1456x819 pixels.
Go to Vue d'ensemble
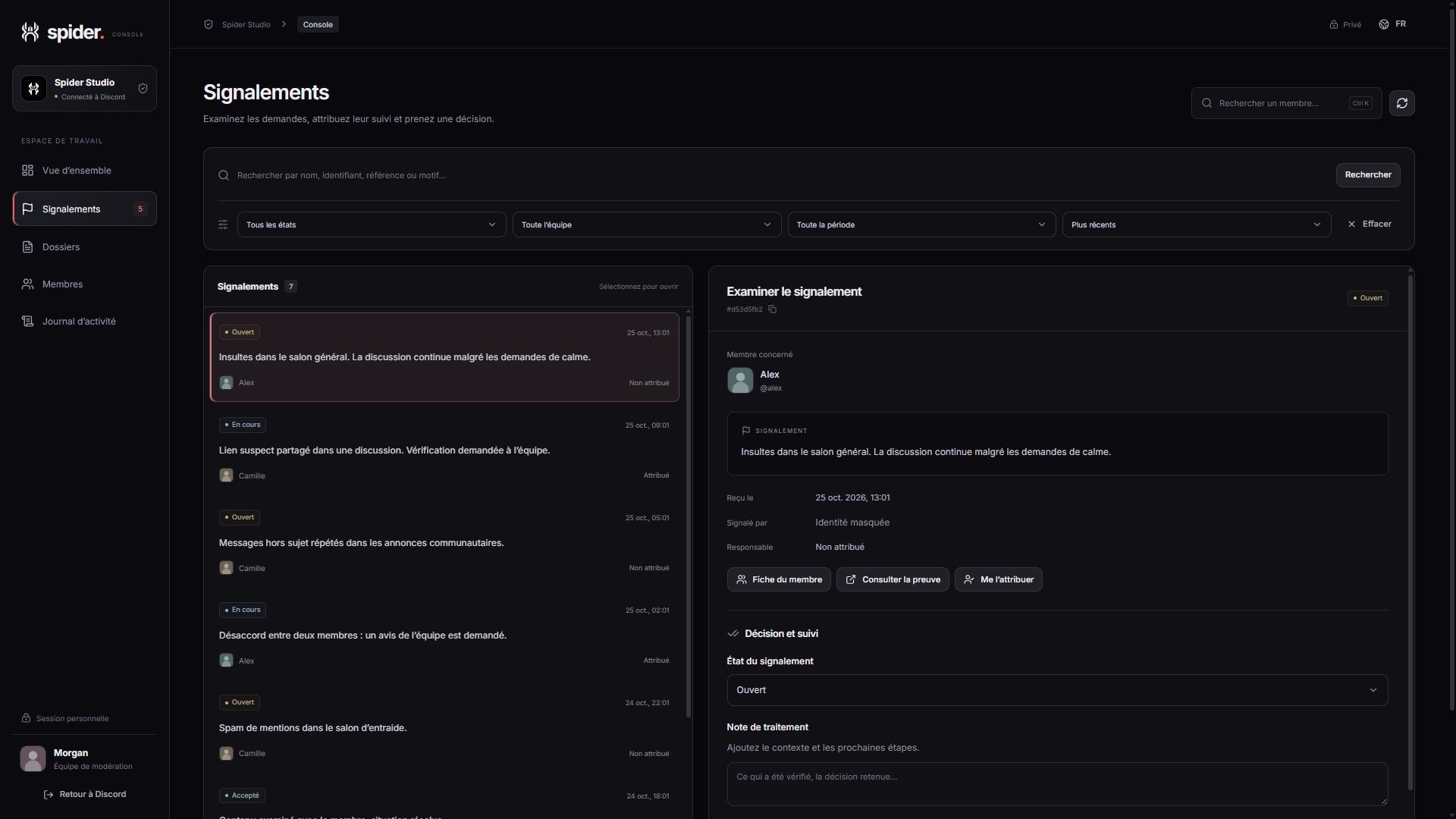[84, 171]
